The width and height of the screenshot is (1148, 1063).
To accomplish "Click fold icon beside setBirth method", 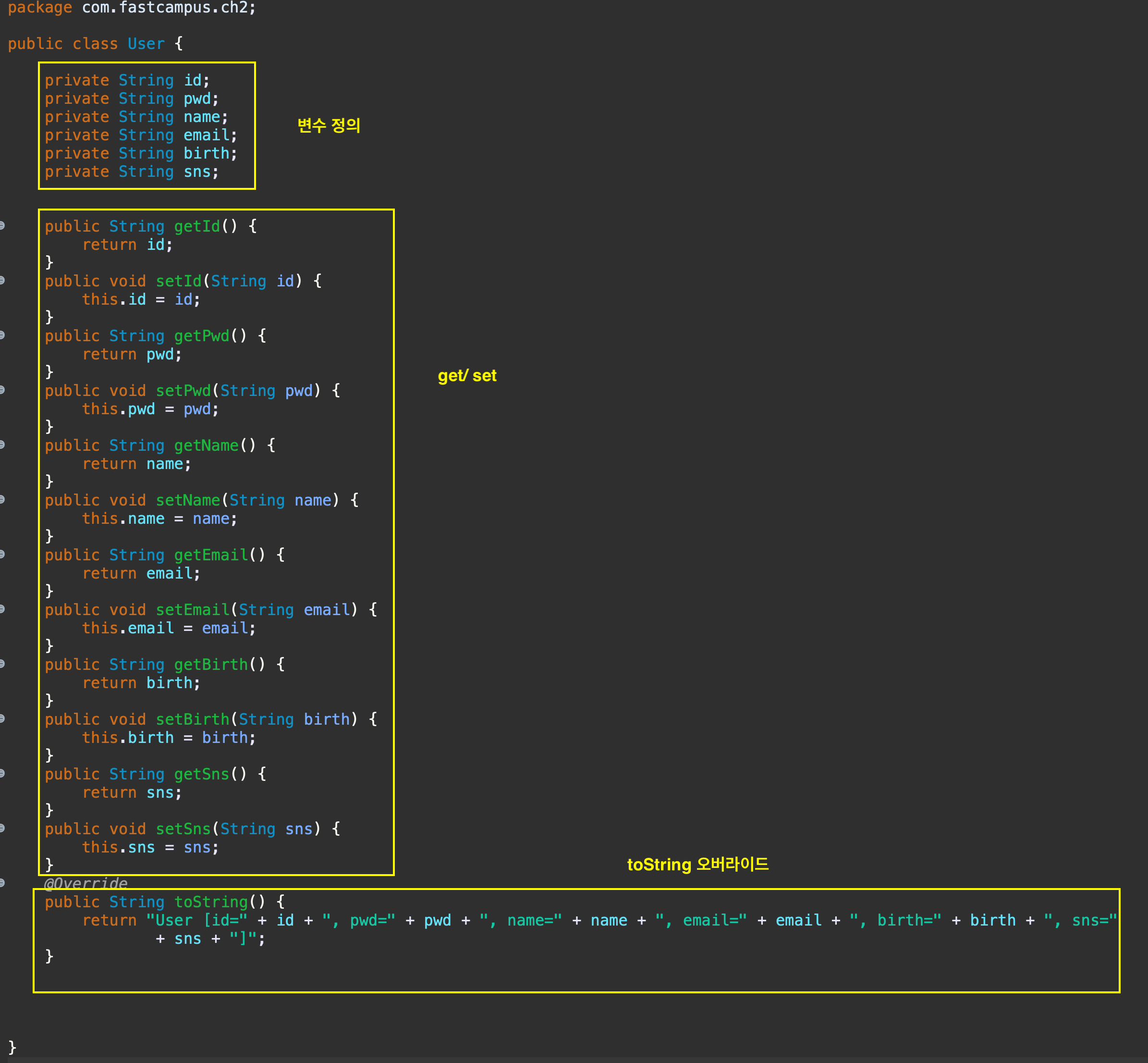I will coord(2,718).
